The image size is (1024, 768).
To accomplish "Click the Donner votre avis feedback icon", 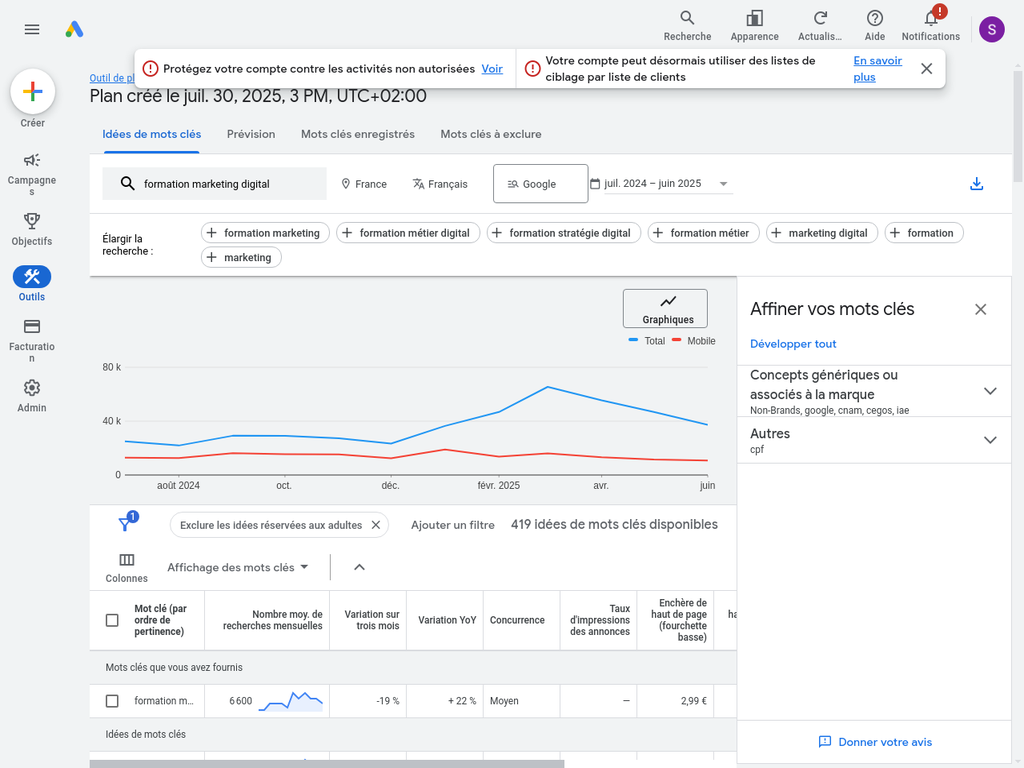I will tap(825, 742).
